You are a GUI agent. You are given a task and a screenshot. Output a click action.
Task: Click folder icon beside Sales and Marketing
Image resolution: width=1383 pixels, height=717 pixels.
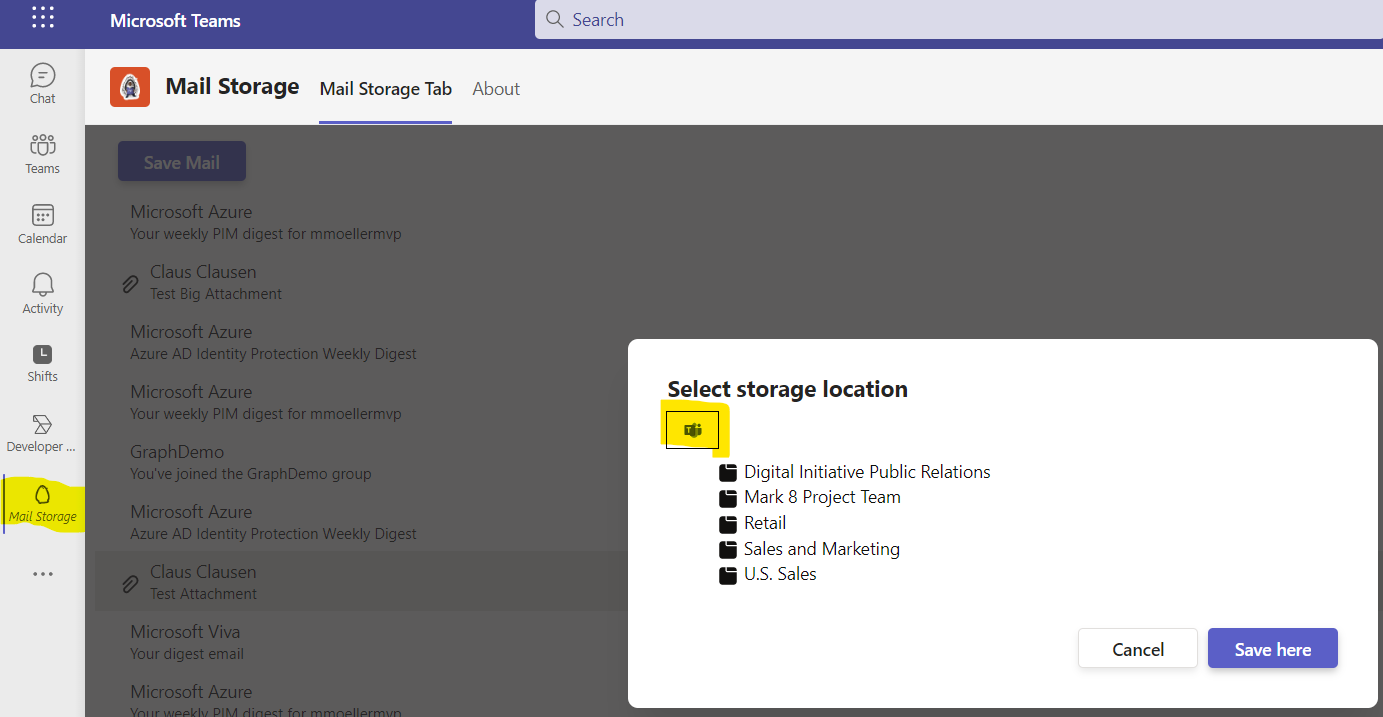(x=728, y=549)
